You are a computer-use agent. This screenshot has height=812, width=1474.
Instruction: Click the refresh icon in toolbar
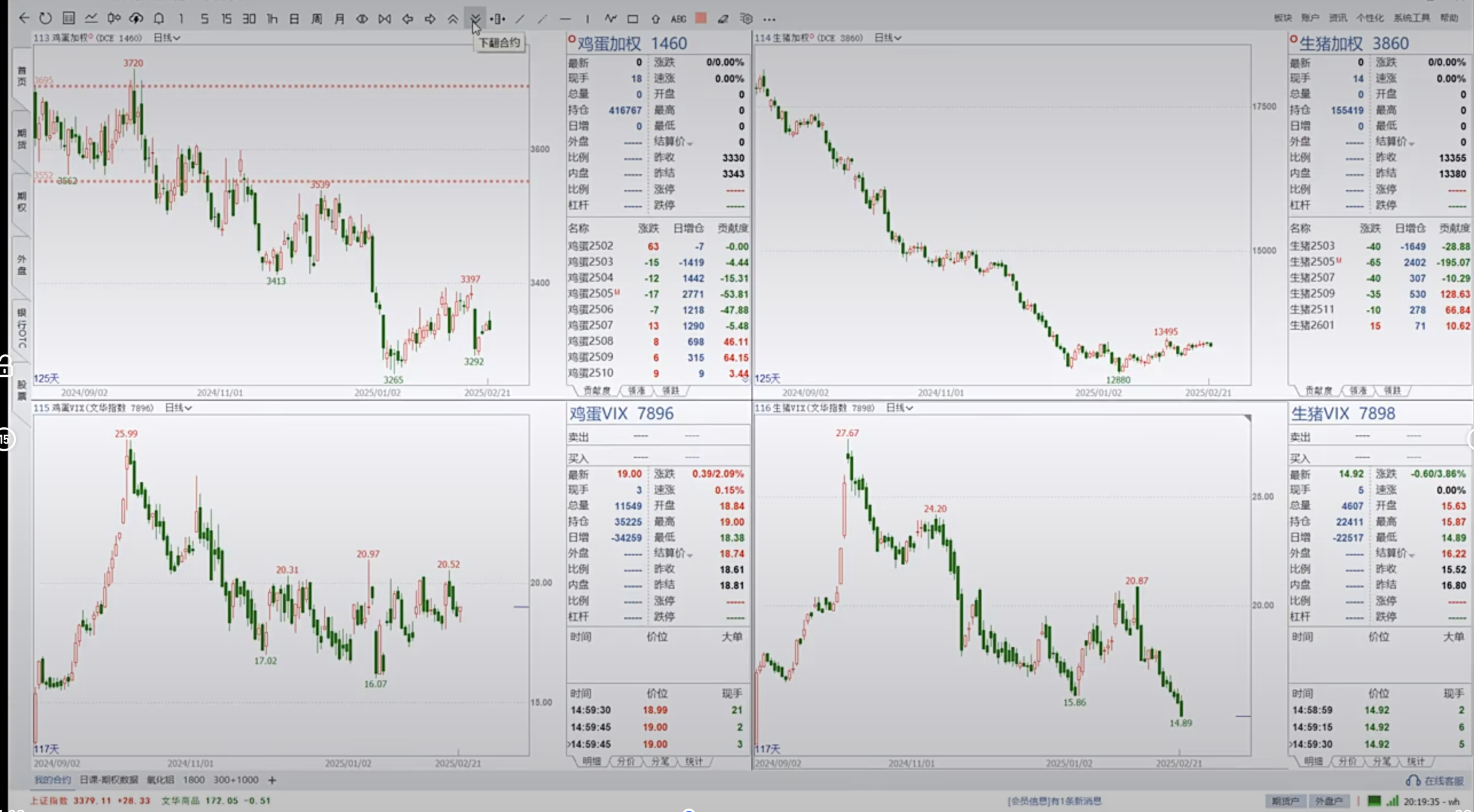[45, 18]
